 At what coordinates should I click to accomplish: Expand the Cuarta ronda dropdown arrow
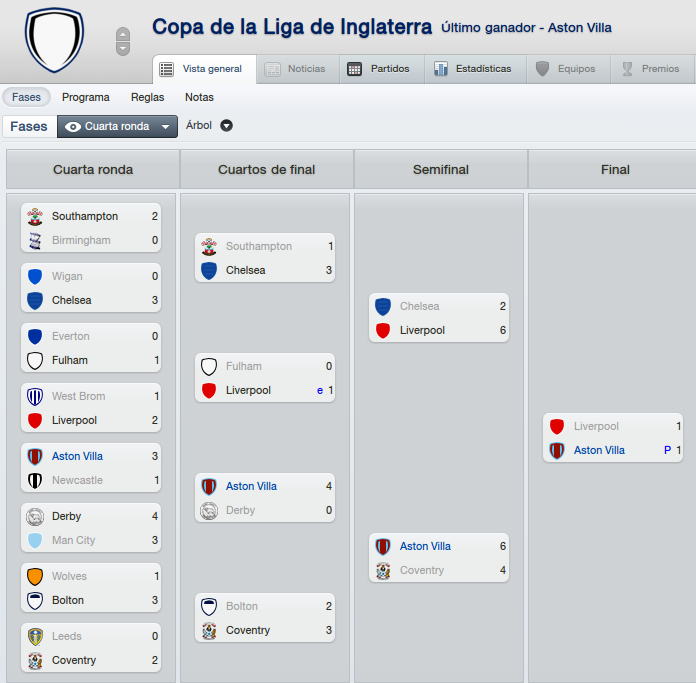point(166,127)
